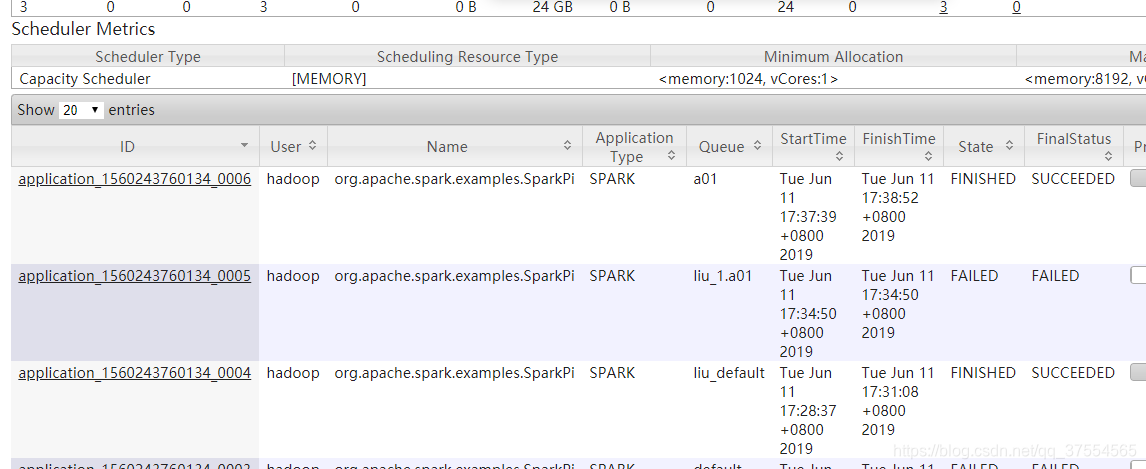1146x469 pixels.
Task: Select the Scheduler Type header cell
Action: pos(148,57)
